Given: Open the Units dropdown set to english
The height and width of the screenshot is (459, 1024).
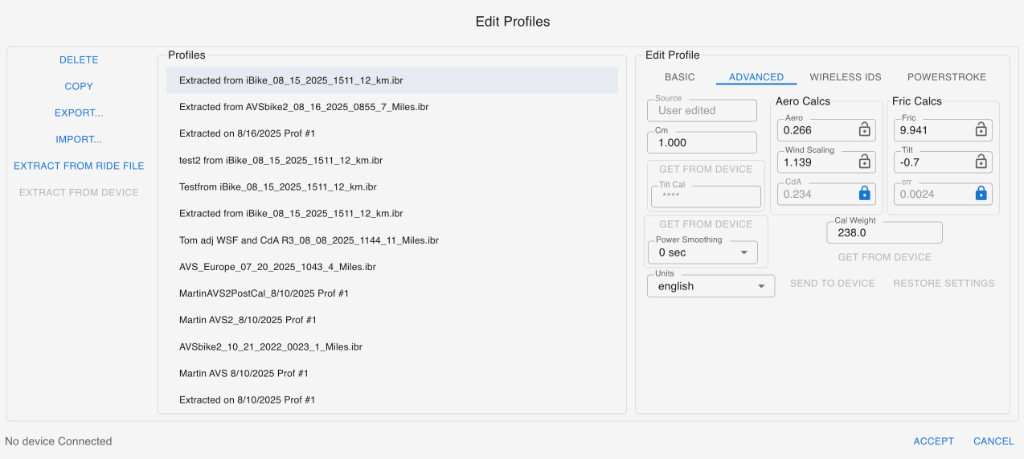Looking at the screenshot, I should click(710, 286).
